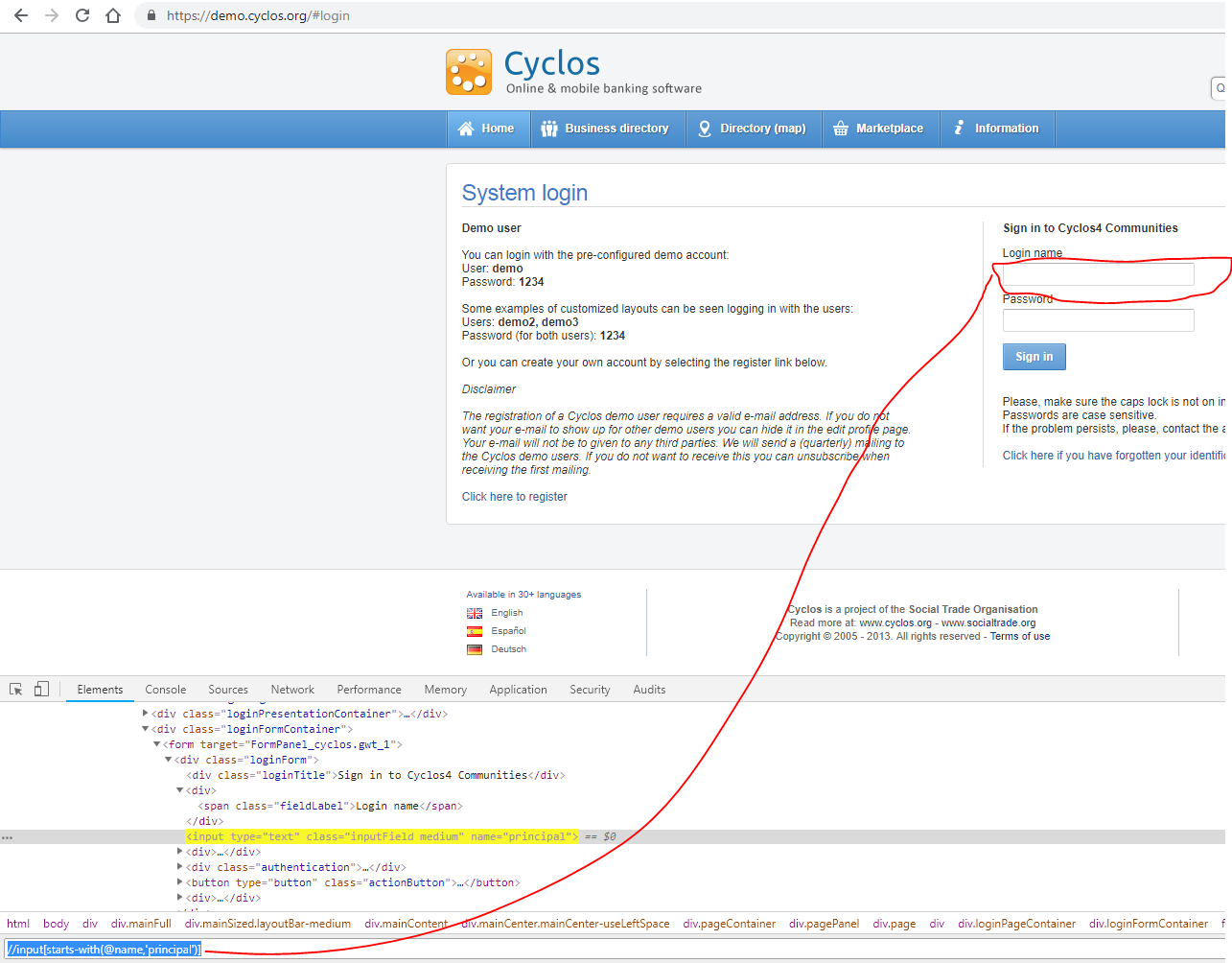Toggle the DevTools device toolbar icon
1232x963 pixels.
(41, 690)
